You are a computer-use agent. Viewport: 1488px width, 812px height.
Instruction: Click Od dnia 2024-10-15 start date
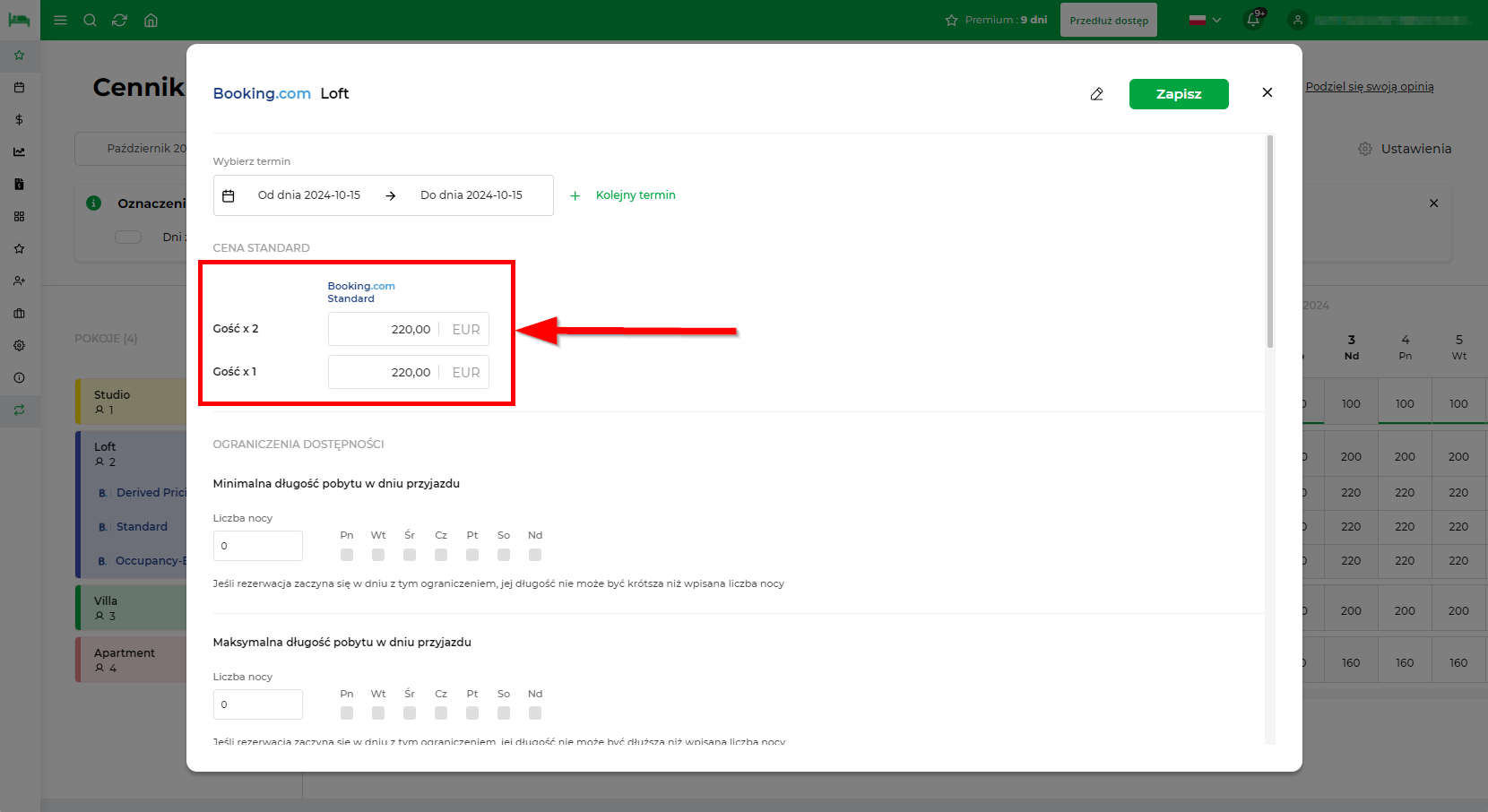pos(309,195)
